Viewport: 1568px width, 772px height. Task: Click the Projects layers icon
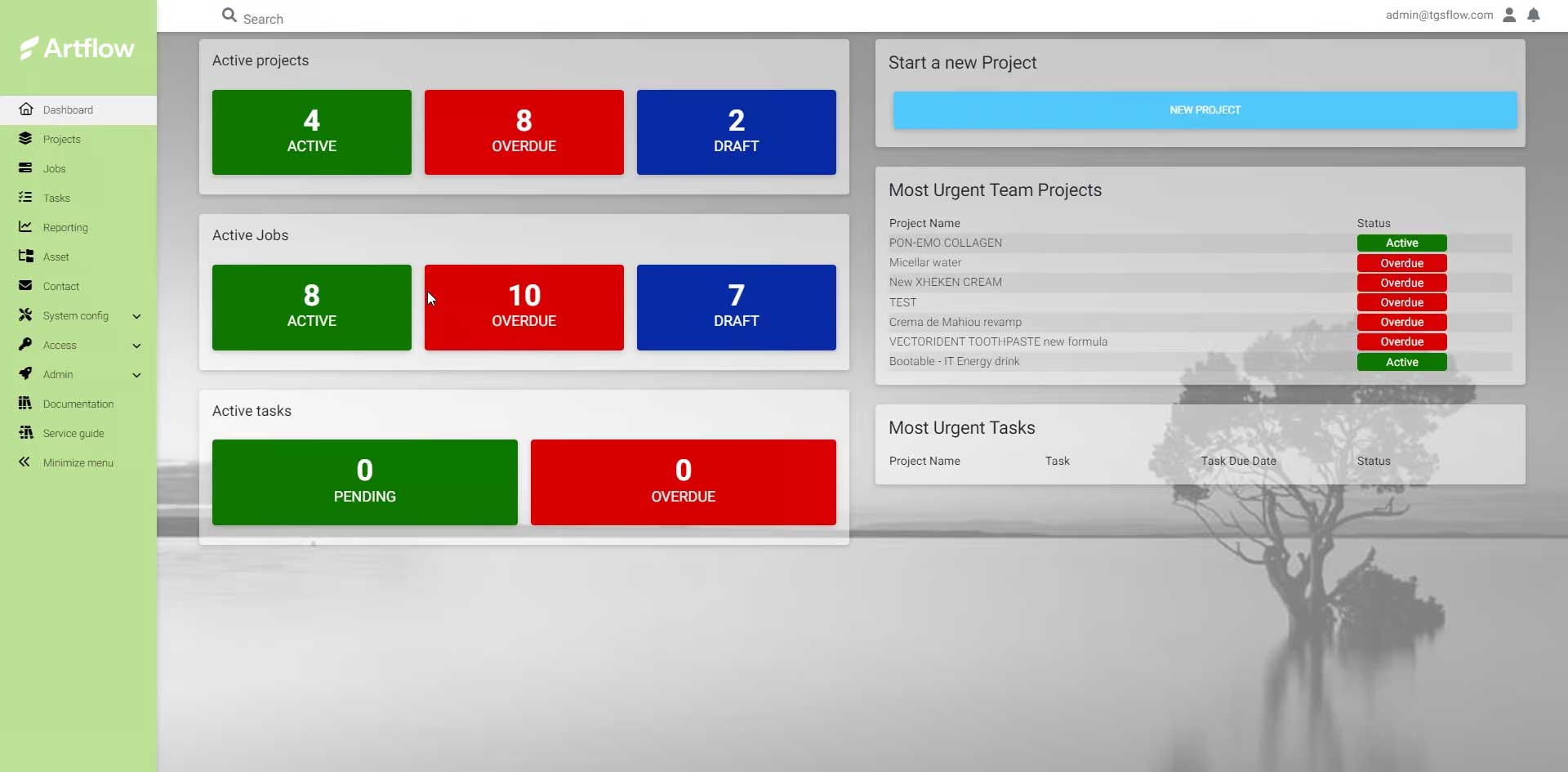tap(26, 139)
